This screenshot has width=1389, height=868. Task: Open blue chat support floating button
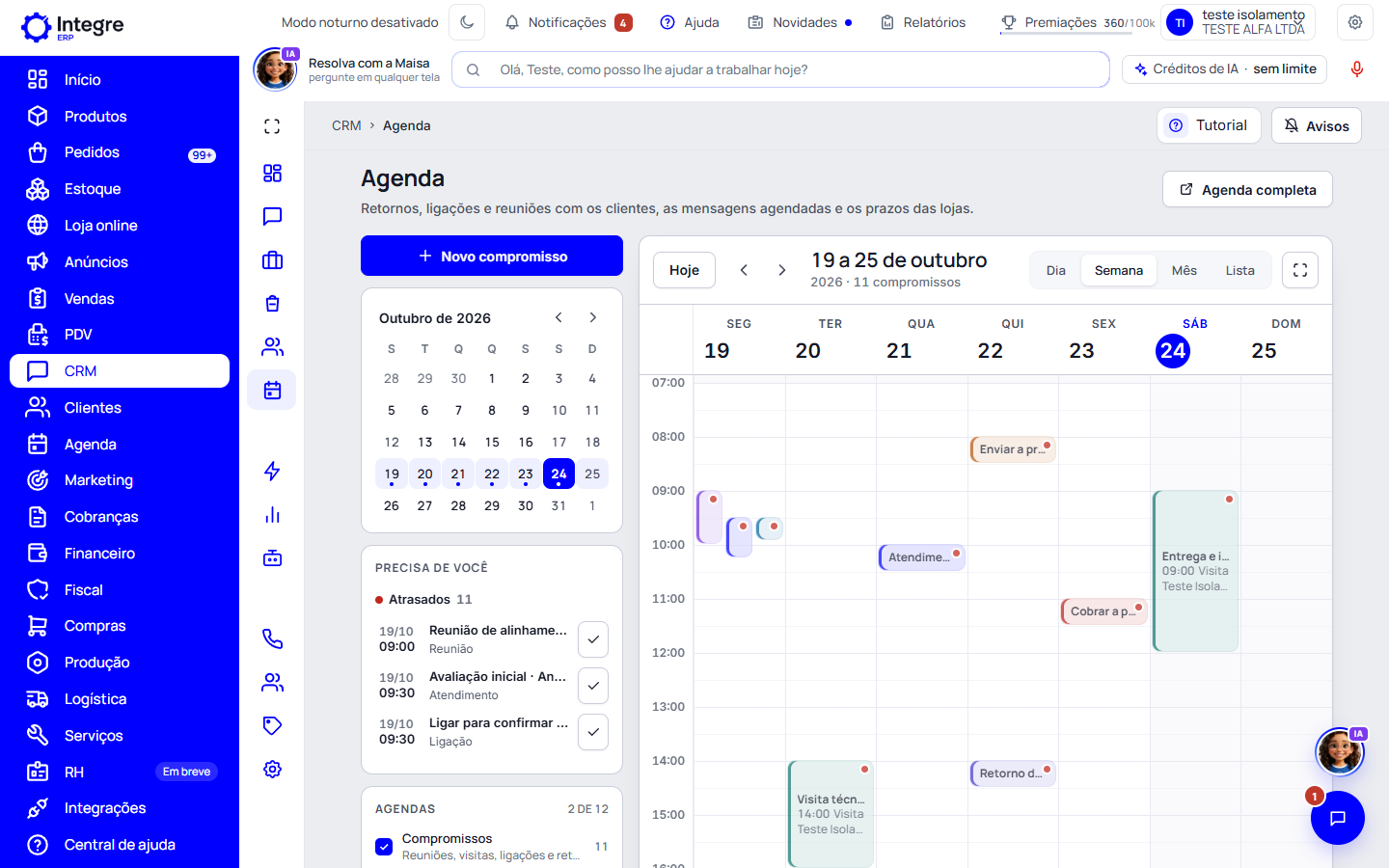coord(1338,818)
